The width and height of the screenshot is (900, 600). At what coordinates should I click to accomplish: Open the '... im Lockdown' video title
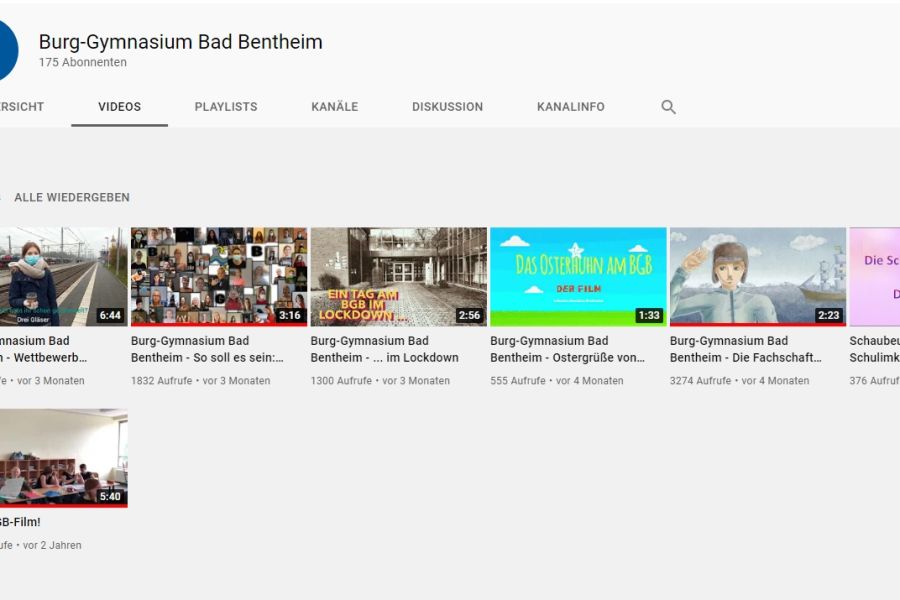coord(385,349)
